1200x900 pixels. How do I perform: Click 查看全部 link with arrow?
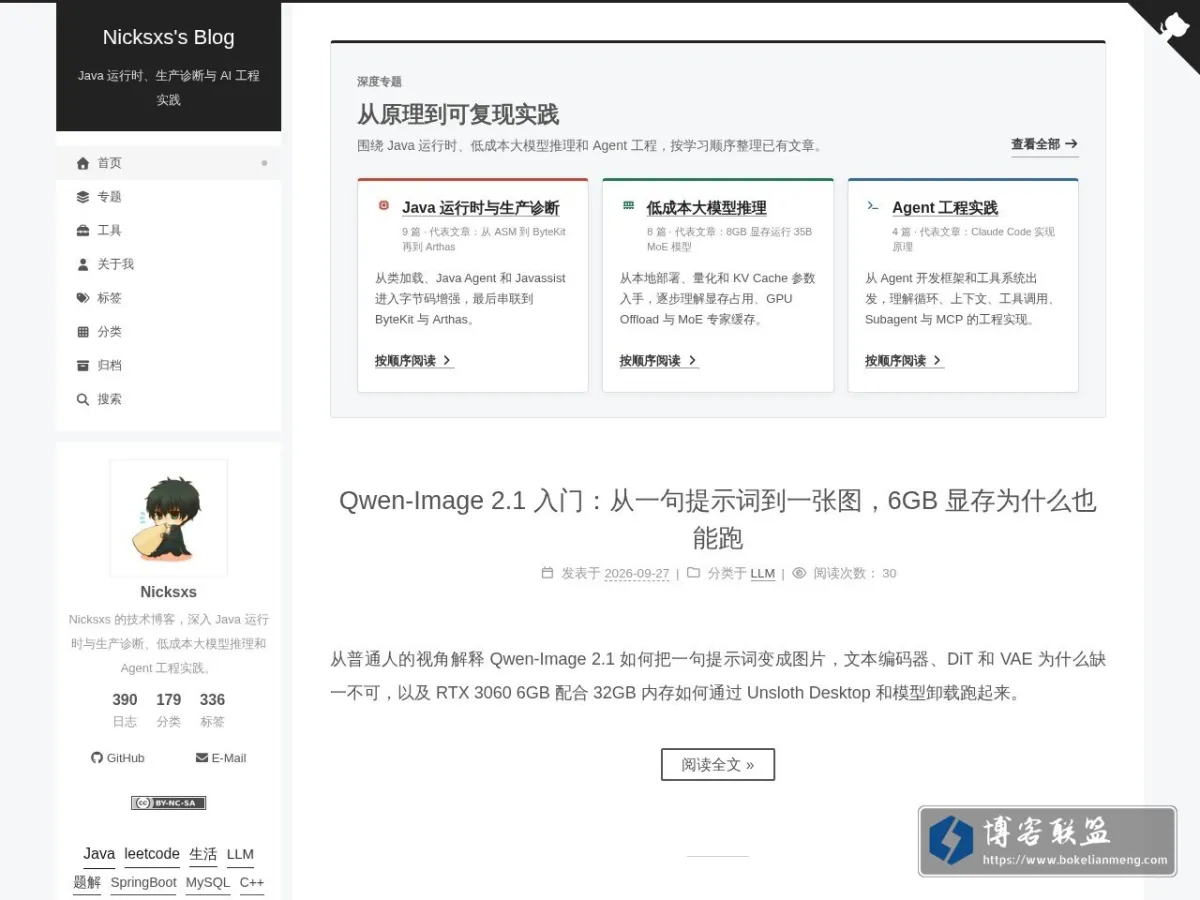1044,144
